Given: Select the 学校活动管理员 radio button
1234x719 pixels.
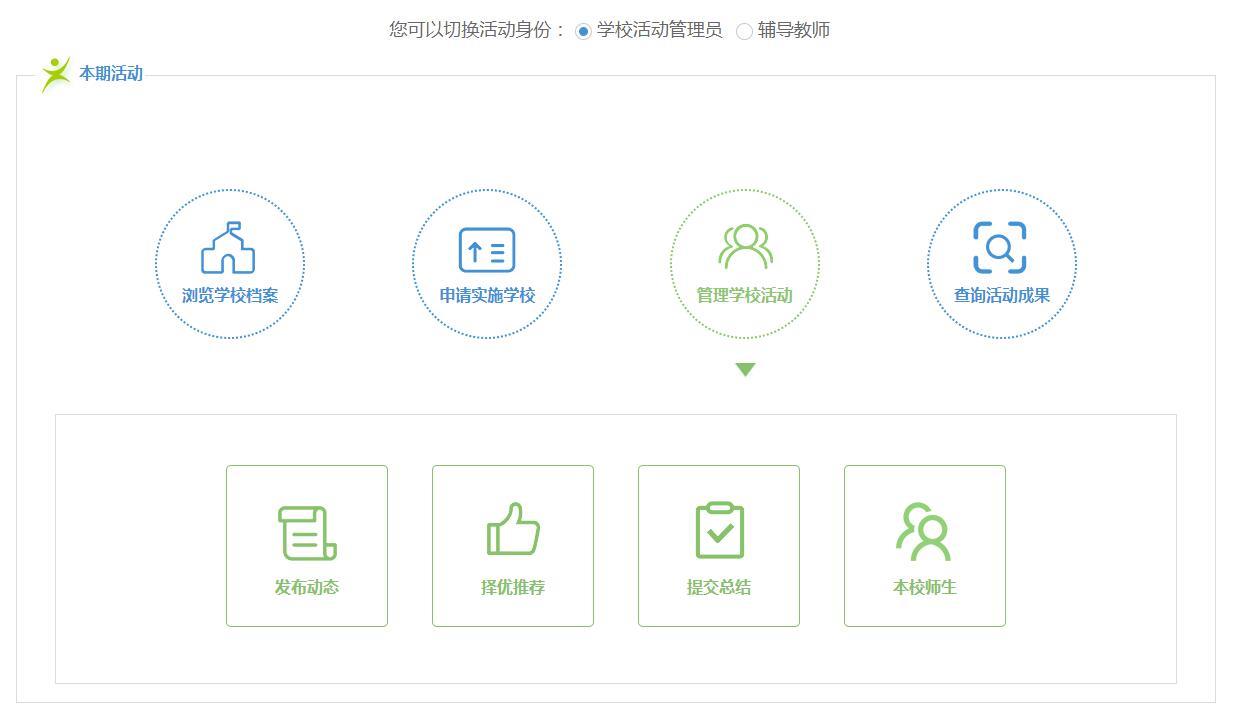Looking at the screenshot, I should tap(584, 31).
